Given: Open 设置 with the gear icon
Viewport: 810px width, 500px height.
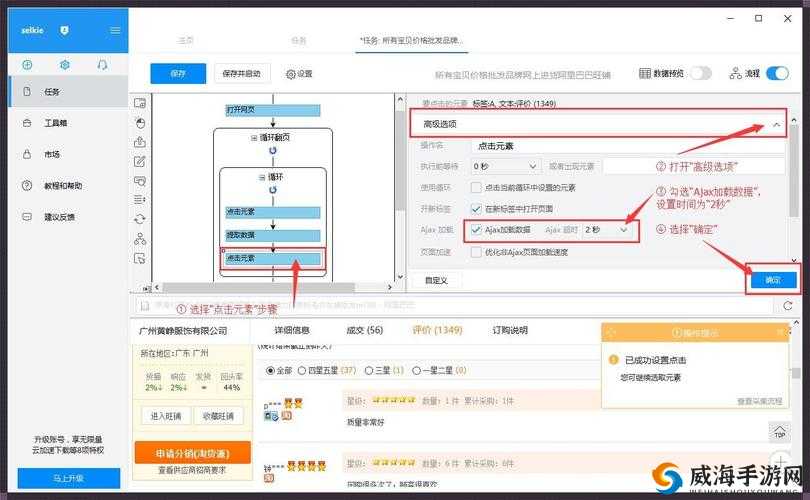Looking at the screenshot, I should [299, 74].
